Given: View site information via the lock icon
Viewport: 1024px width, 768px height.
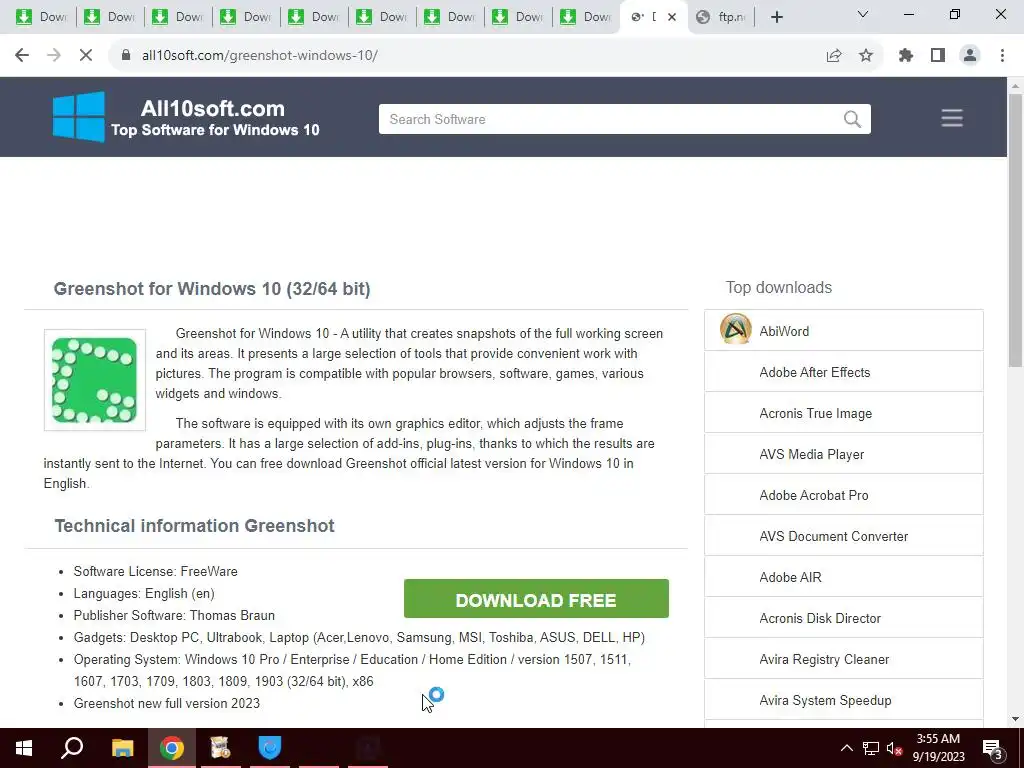Looking at the screenshot, I should click(x=125, y=56).
